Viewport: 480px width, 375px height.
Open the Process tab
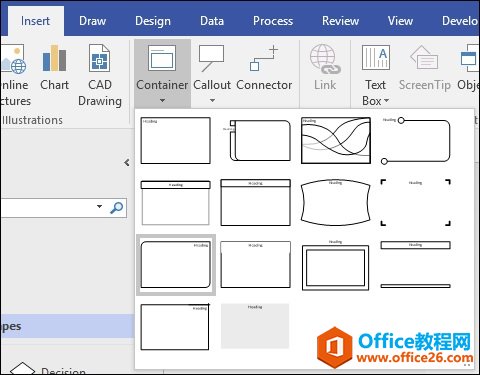(x=273, y=21)
